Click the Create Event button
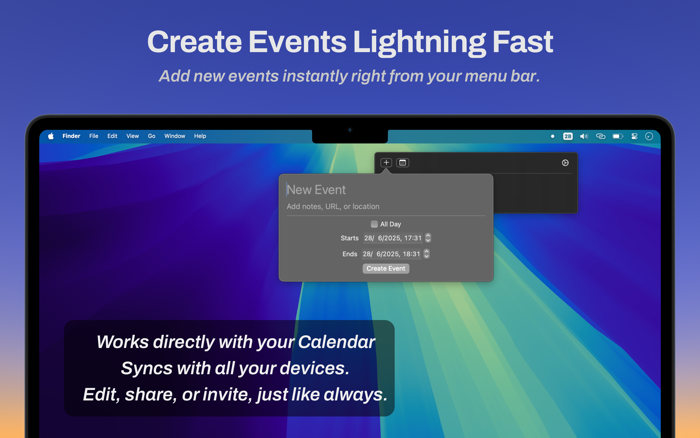The width and height of the screenshot is (700, 438). pyautogui.click(x=386, y=268)
